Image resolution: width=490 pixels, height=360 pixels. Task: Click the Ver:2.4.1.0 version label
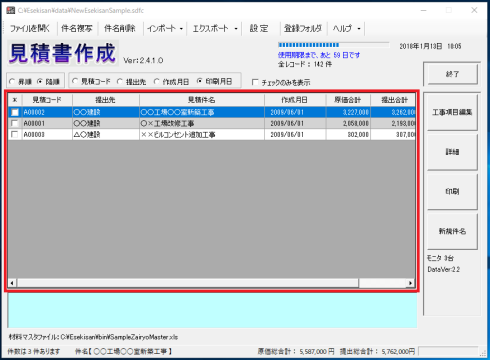point(143,60)
